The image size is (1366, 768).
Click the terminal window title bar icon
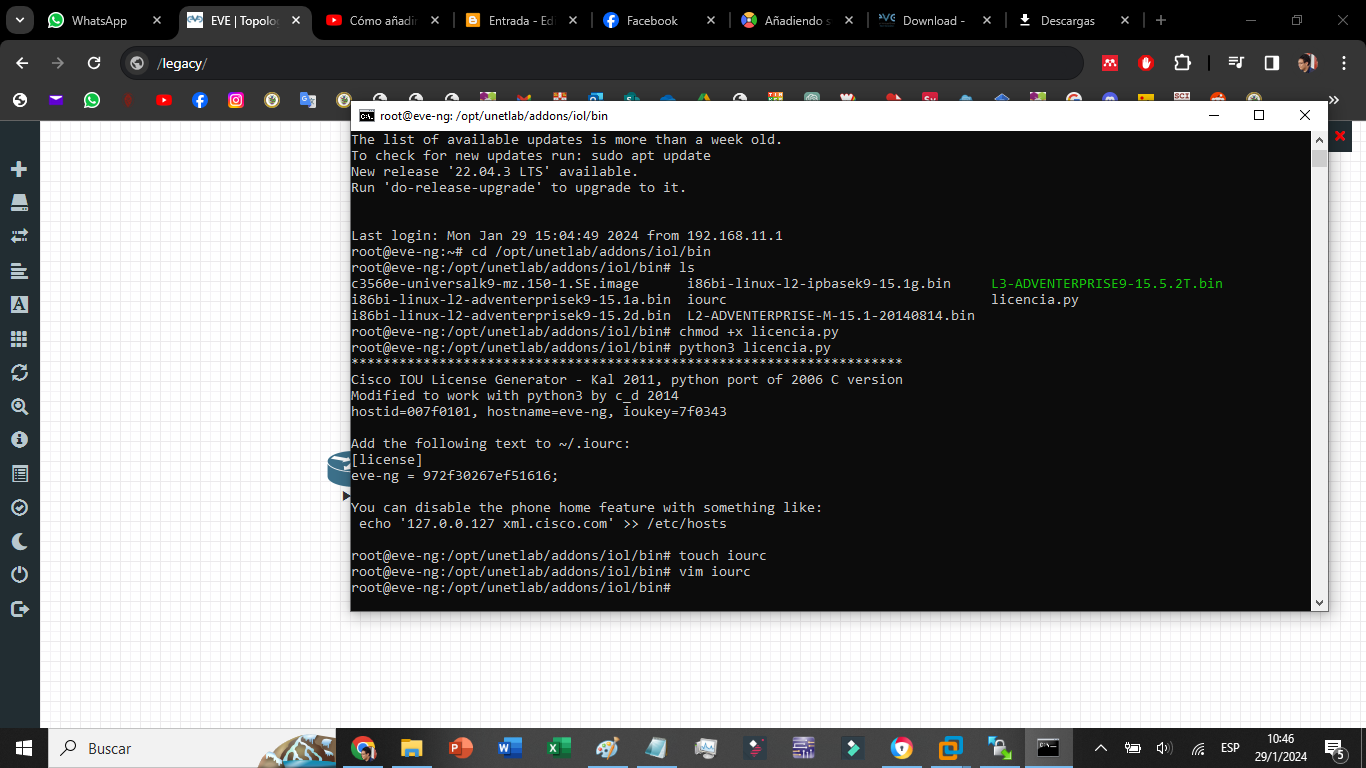(367, 115)
